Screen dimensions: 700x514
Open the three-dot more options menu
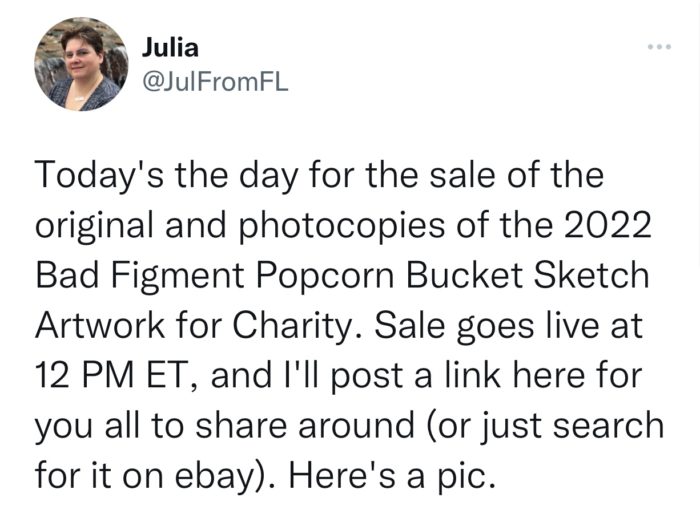click(660, 46)
